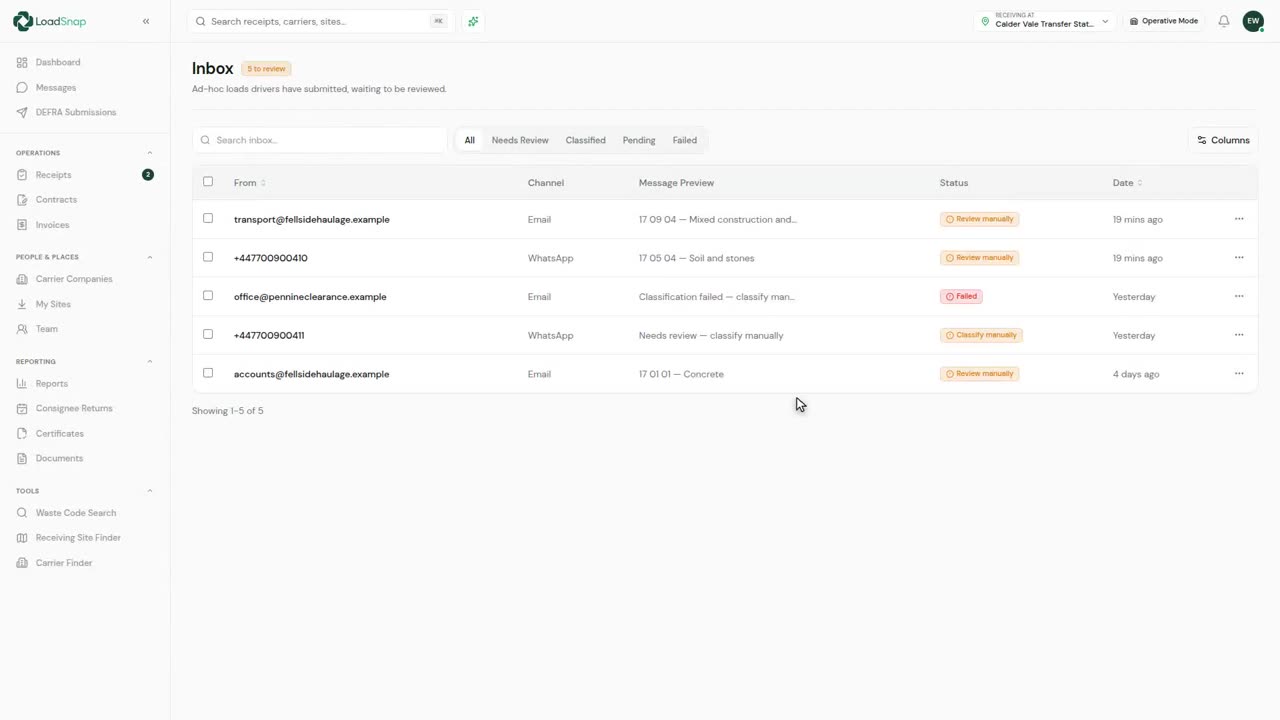
Task: Open Dashboard from sidebar
Action: coord(58,62)
